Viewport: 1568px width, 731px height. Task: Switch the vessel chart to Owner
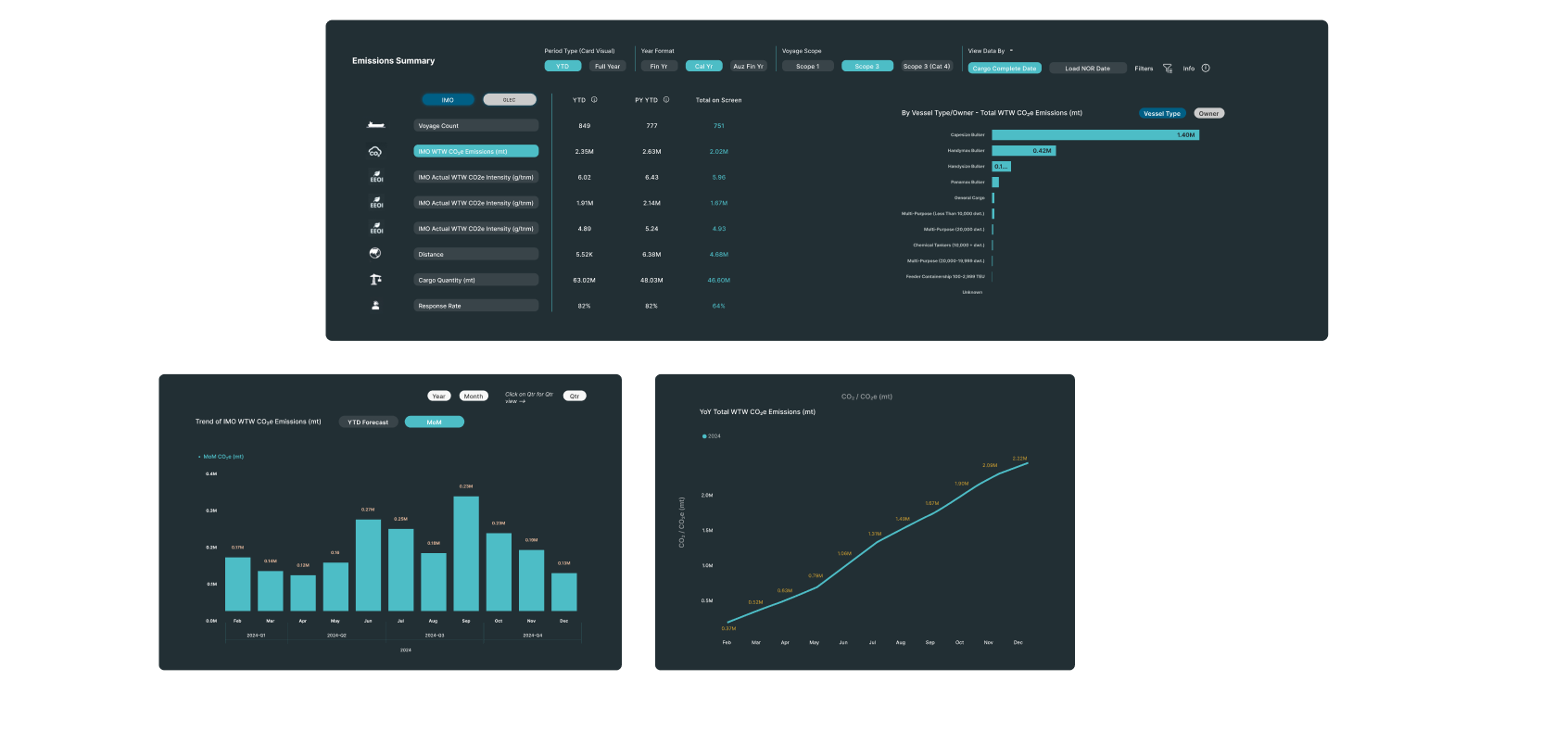pos(1208,114)
